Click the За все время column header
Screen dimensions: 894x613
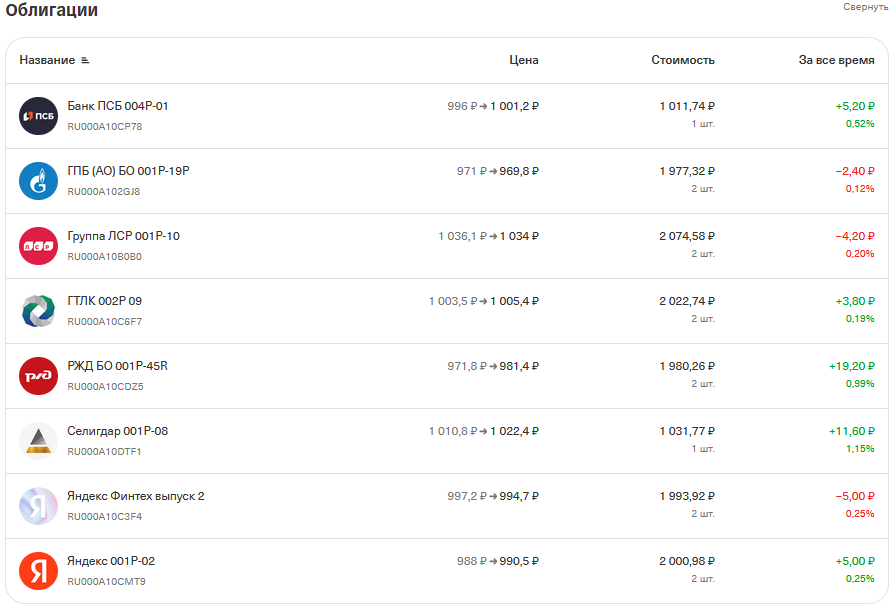[x=836, y=60]
